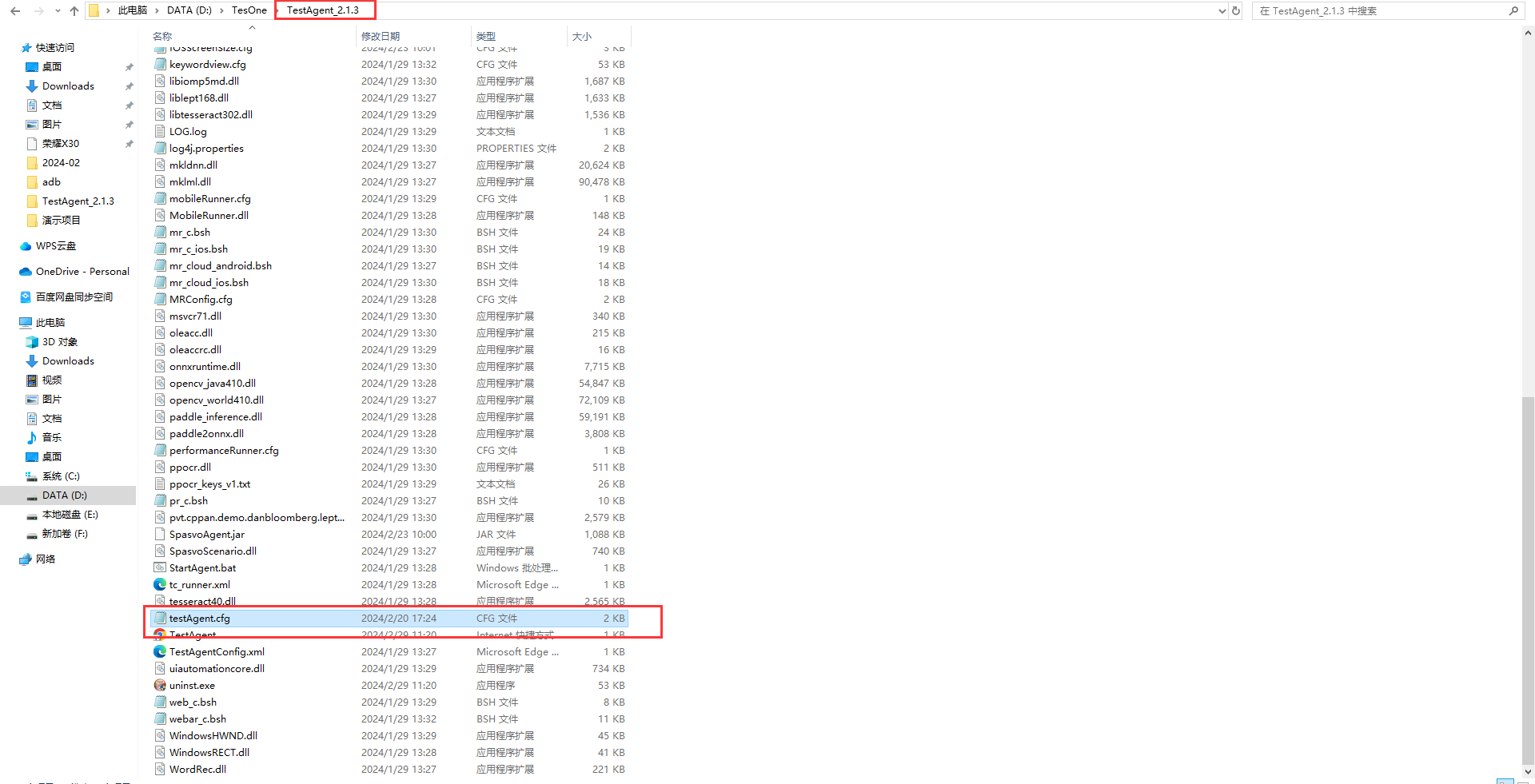Open address bar history dropdown
The height and width of the screenshot is (784, 1535).
(1222, 11)
